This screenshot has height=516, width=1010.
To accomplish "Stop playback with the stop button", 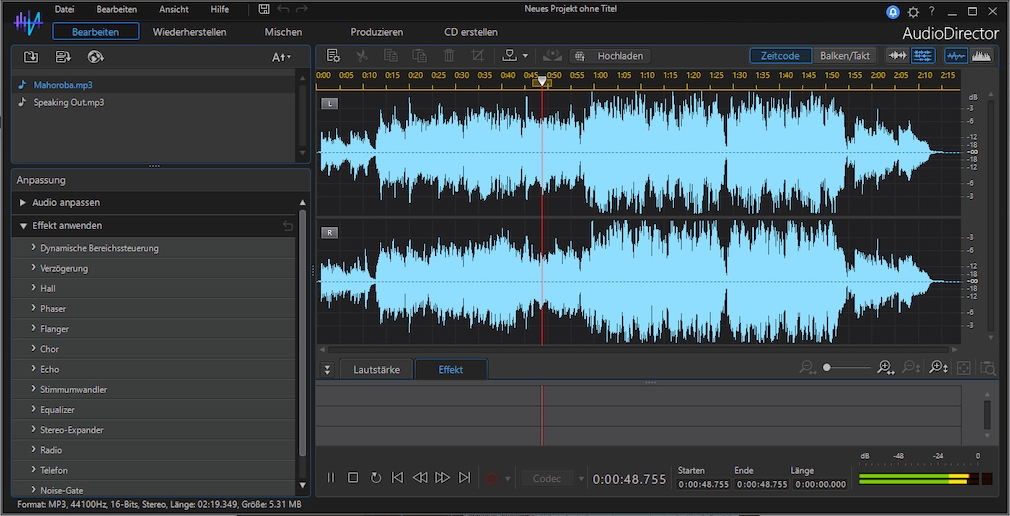I will (353, 478).
